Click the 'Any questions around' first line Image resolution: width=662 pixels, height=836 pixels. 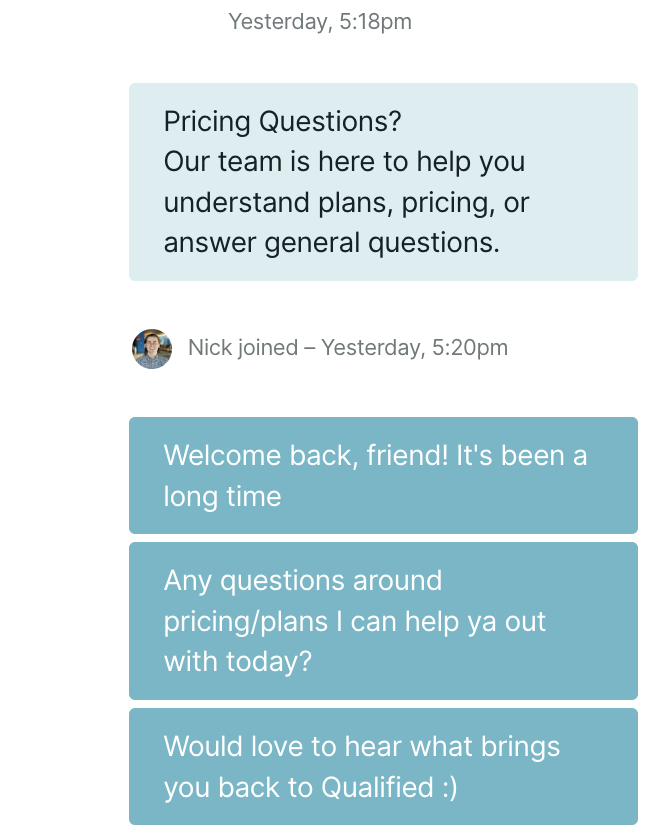pyautogui.click(x=303, y=581)
